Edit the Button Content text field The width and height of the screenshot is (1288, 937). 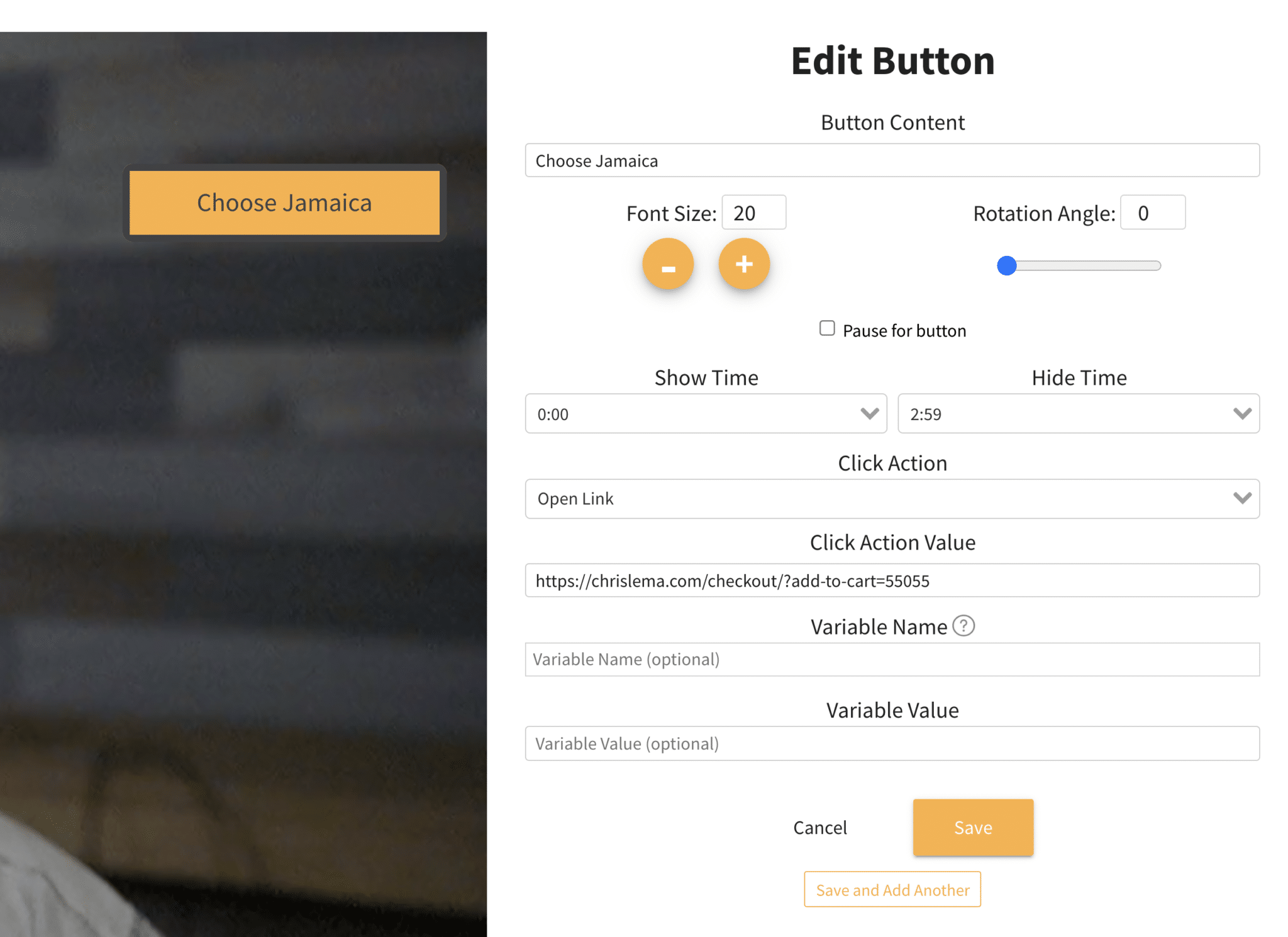click(x=892, y=160)
